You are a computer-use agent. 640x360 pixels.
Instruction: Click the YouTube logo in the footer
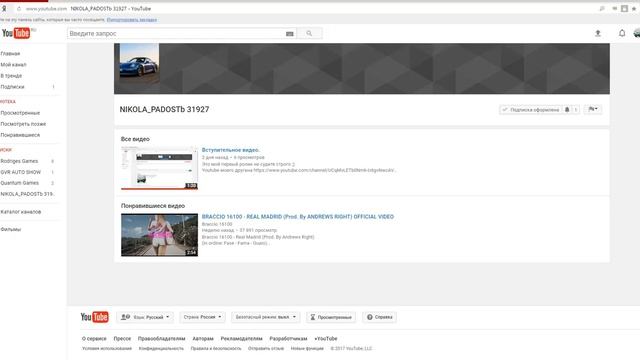(x=94, y=317)
